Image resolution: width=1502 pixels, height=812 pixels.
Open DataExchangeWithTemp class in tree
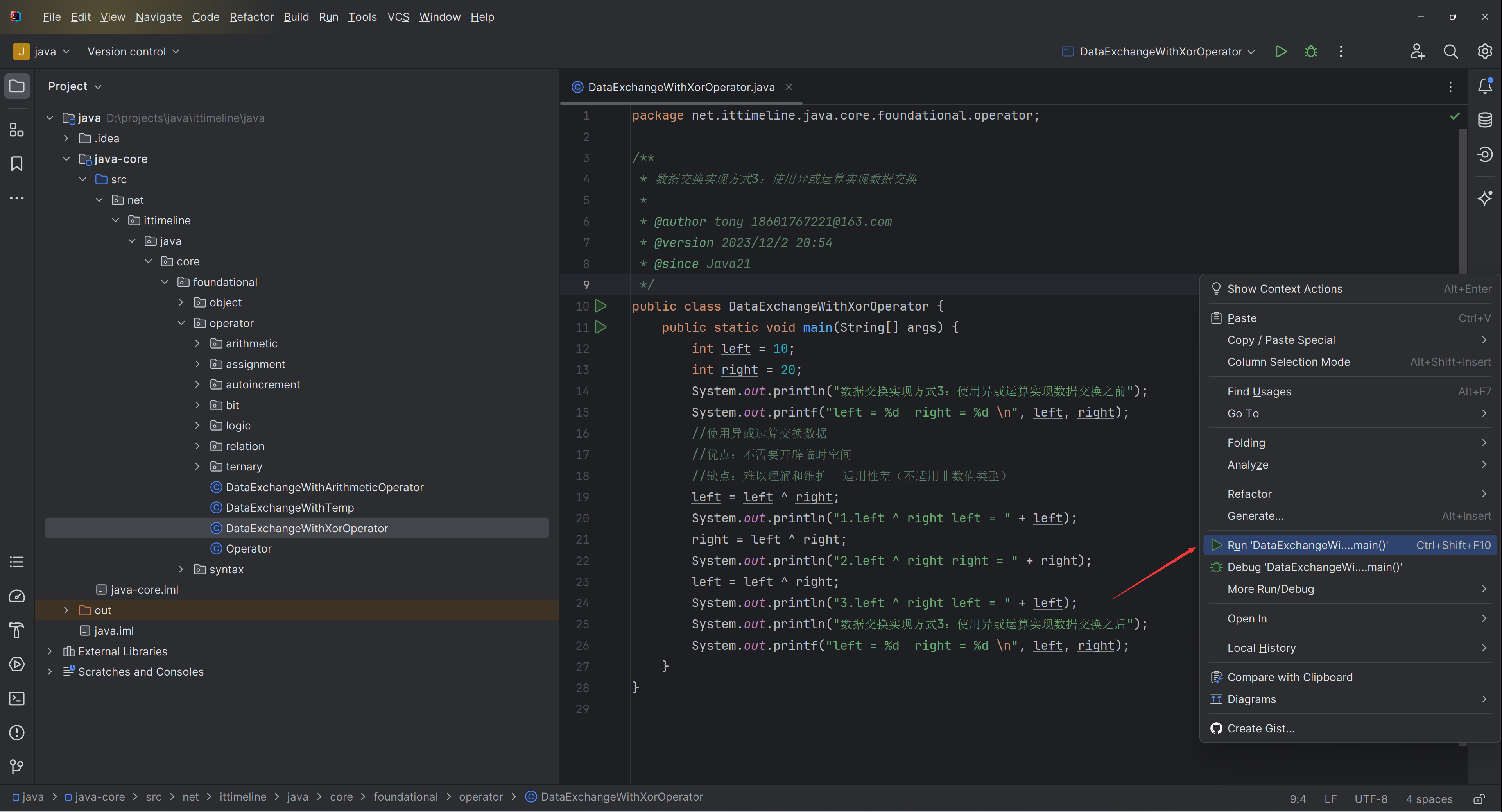point(290,508)
